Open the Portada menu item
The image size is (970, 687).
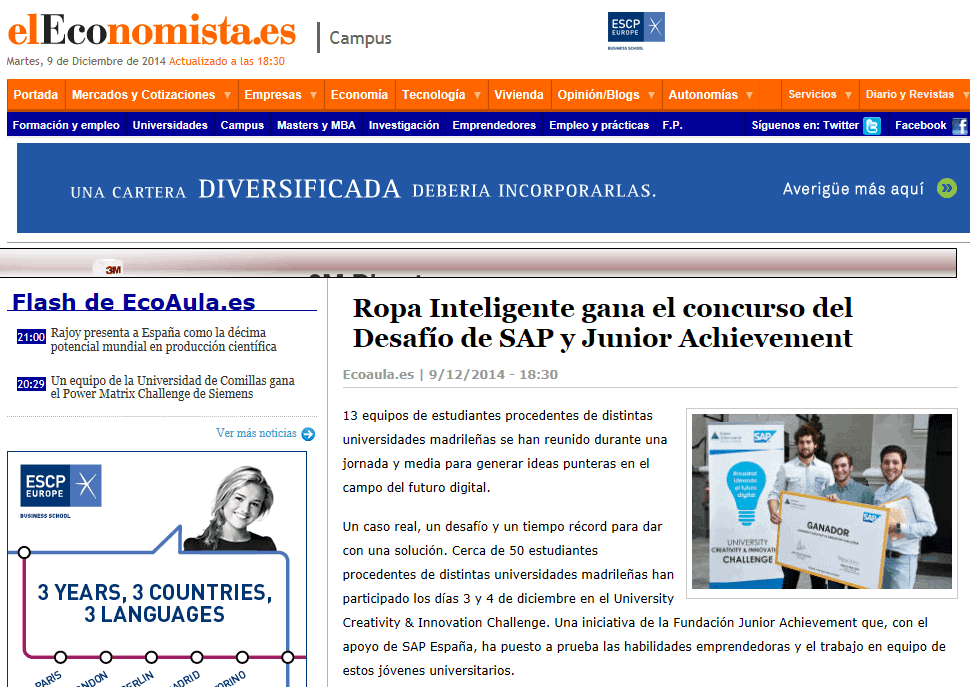click(x=36, y=95)
